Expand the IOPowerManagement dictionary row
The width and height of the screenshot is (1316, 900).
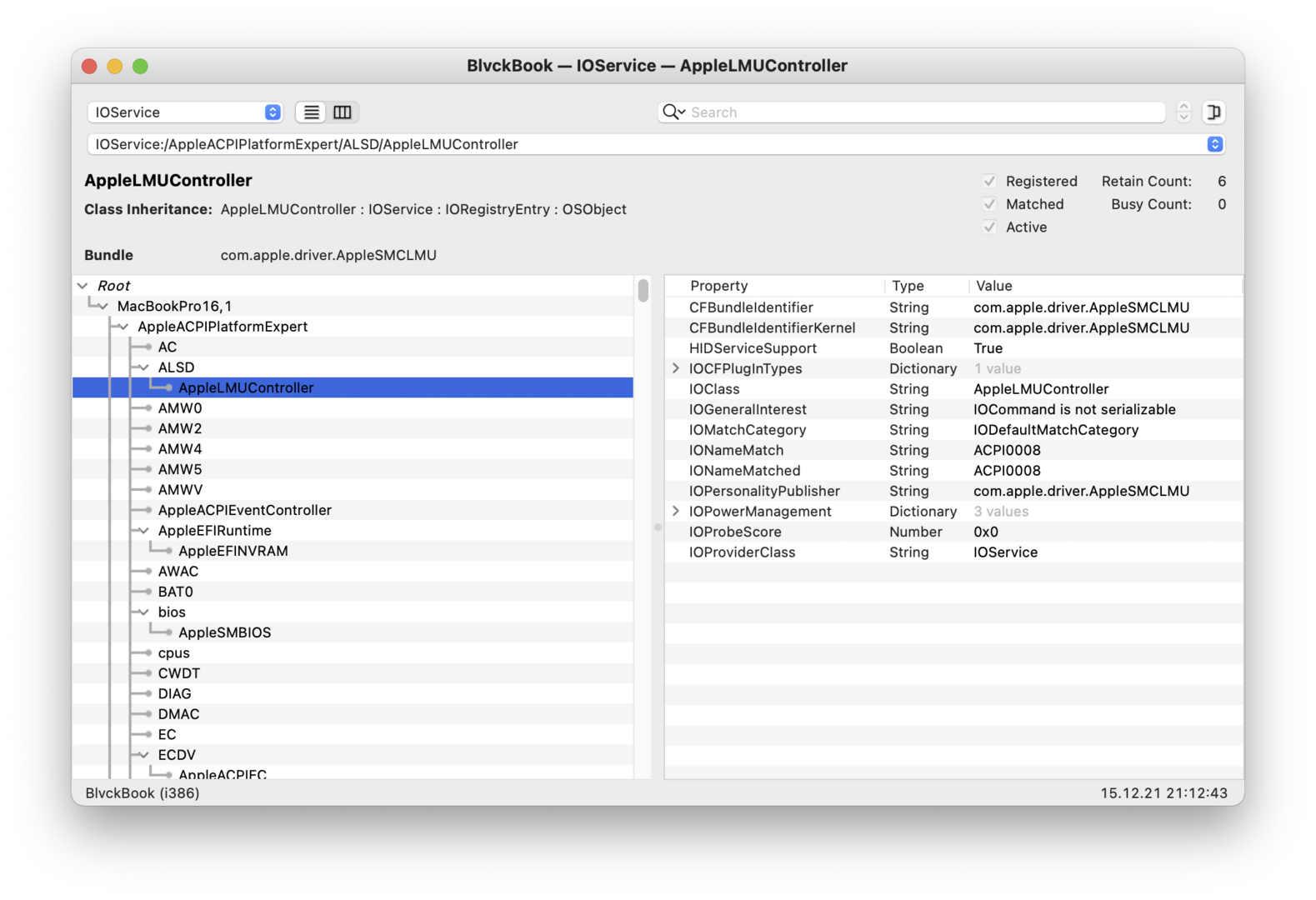tap(676, 512)
